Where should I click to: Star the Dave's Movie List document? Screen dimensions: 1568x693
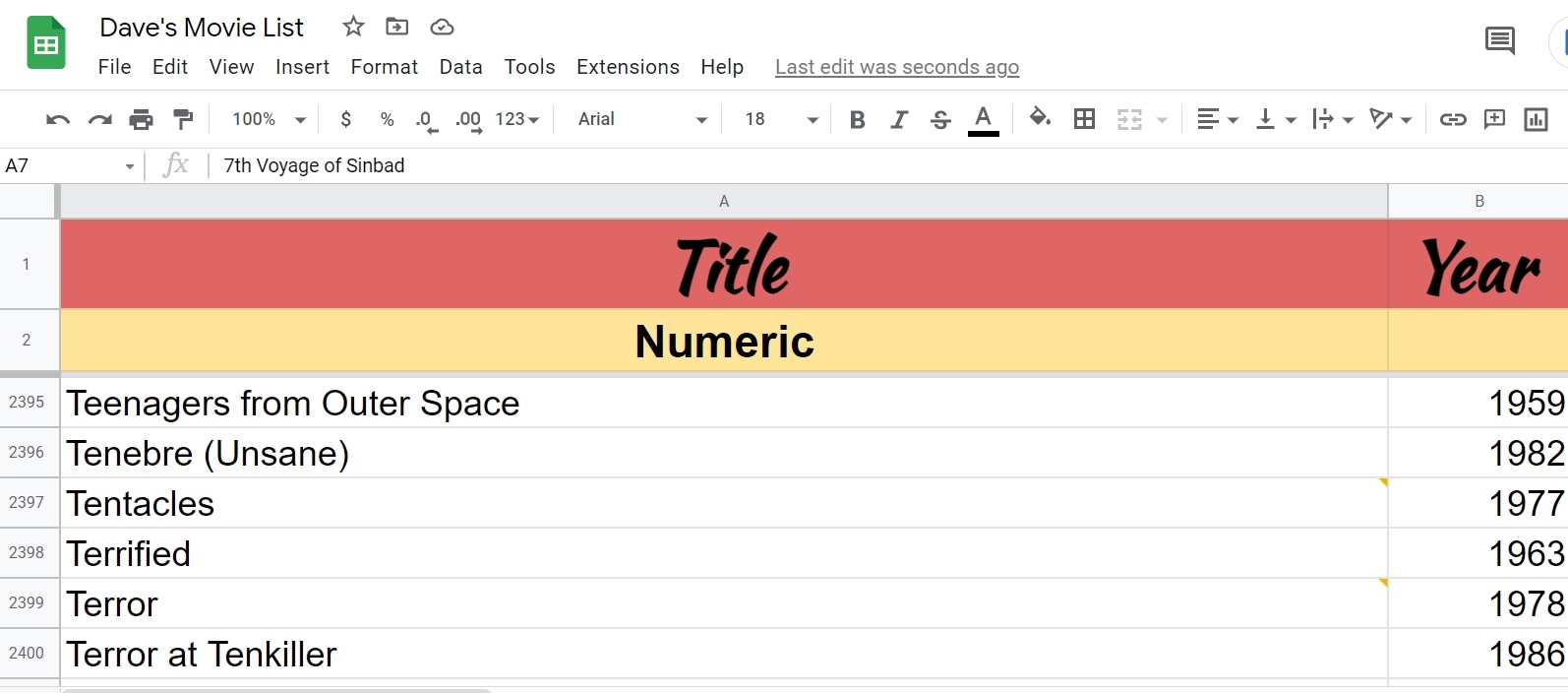[x=353, y=27]
